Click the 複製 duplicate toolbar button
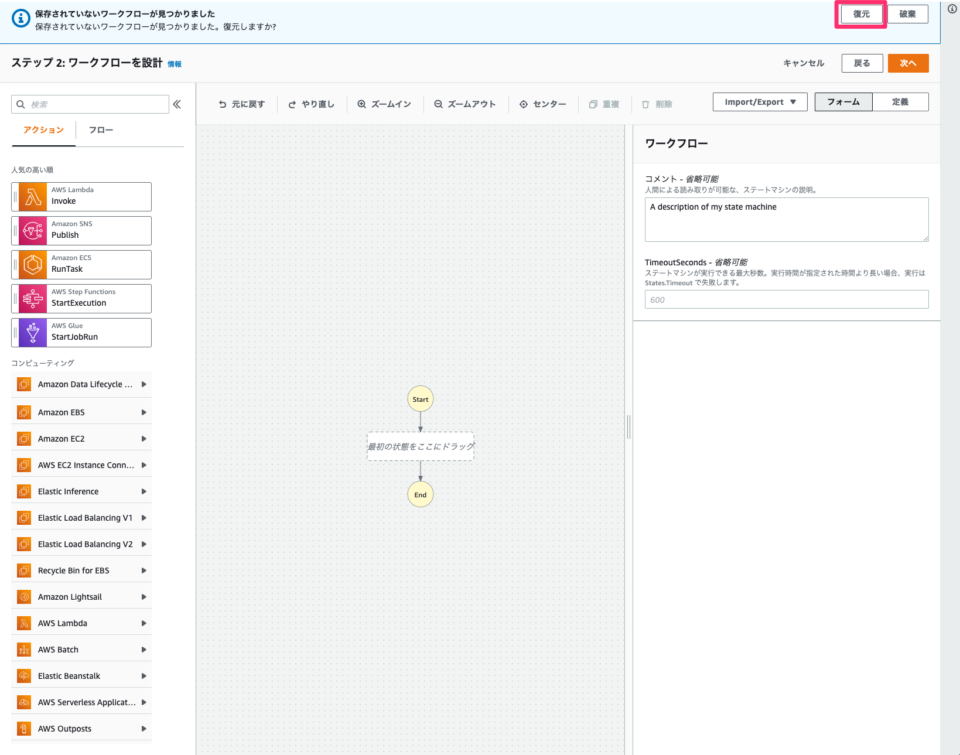The width and height of the screenshot is (960, 755). click(604, 104)
